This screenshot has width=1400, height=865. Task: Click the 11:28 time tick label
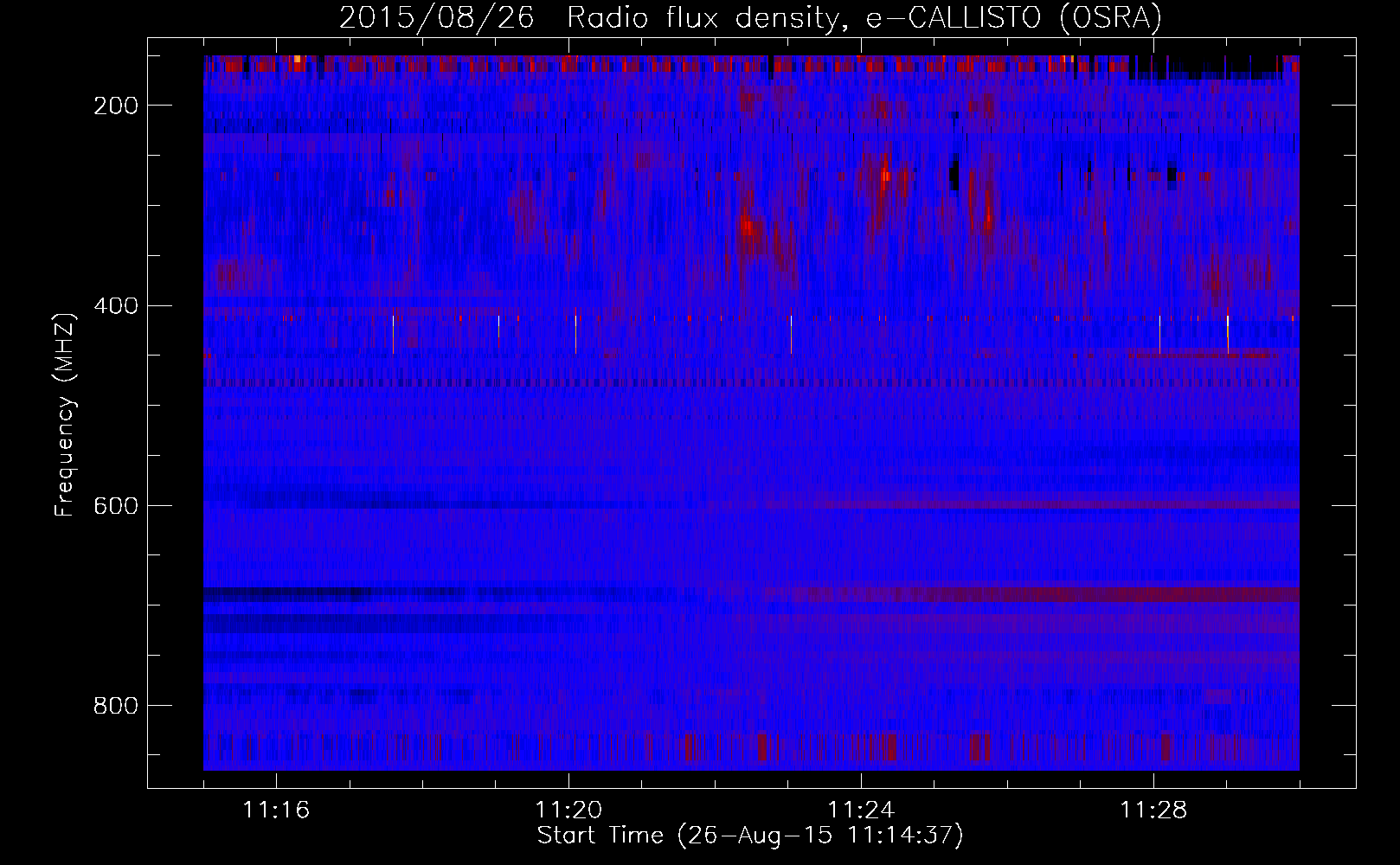click(1153, 810)
